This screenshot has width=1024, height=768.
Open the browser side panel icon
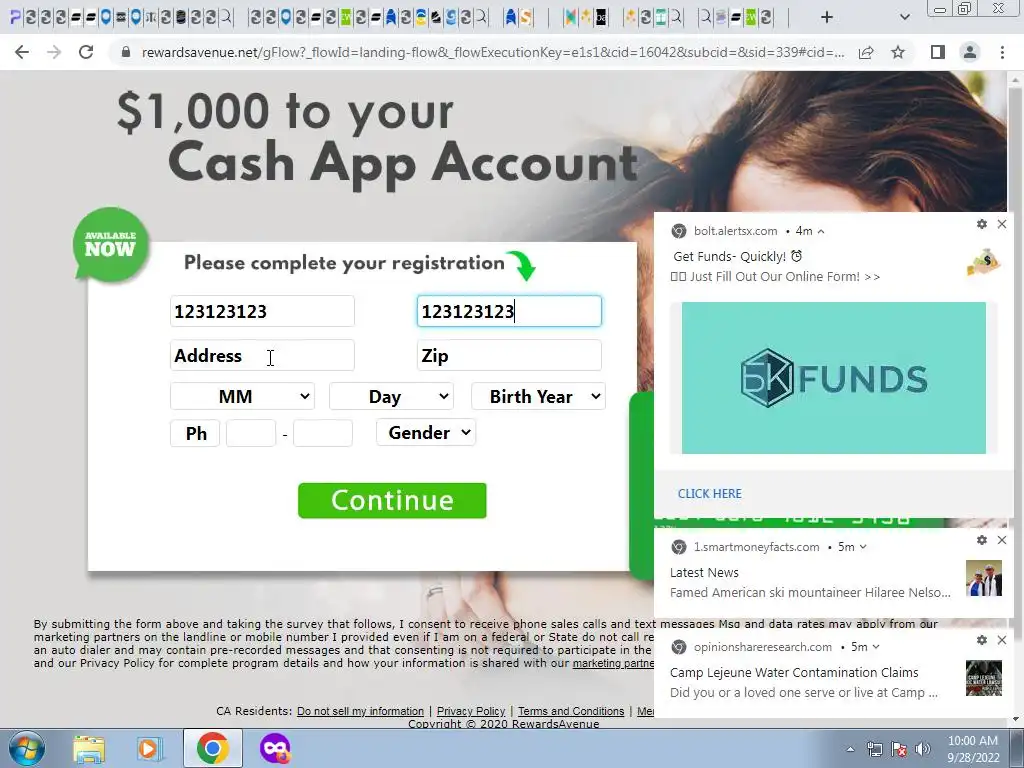(x=937, y=52)
